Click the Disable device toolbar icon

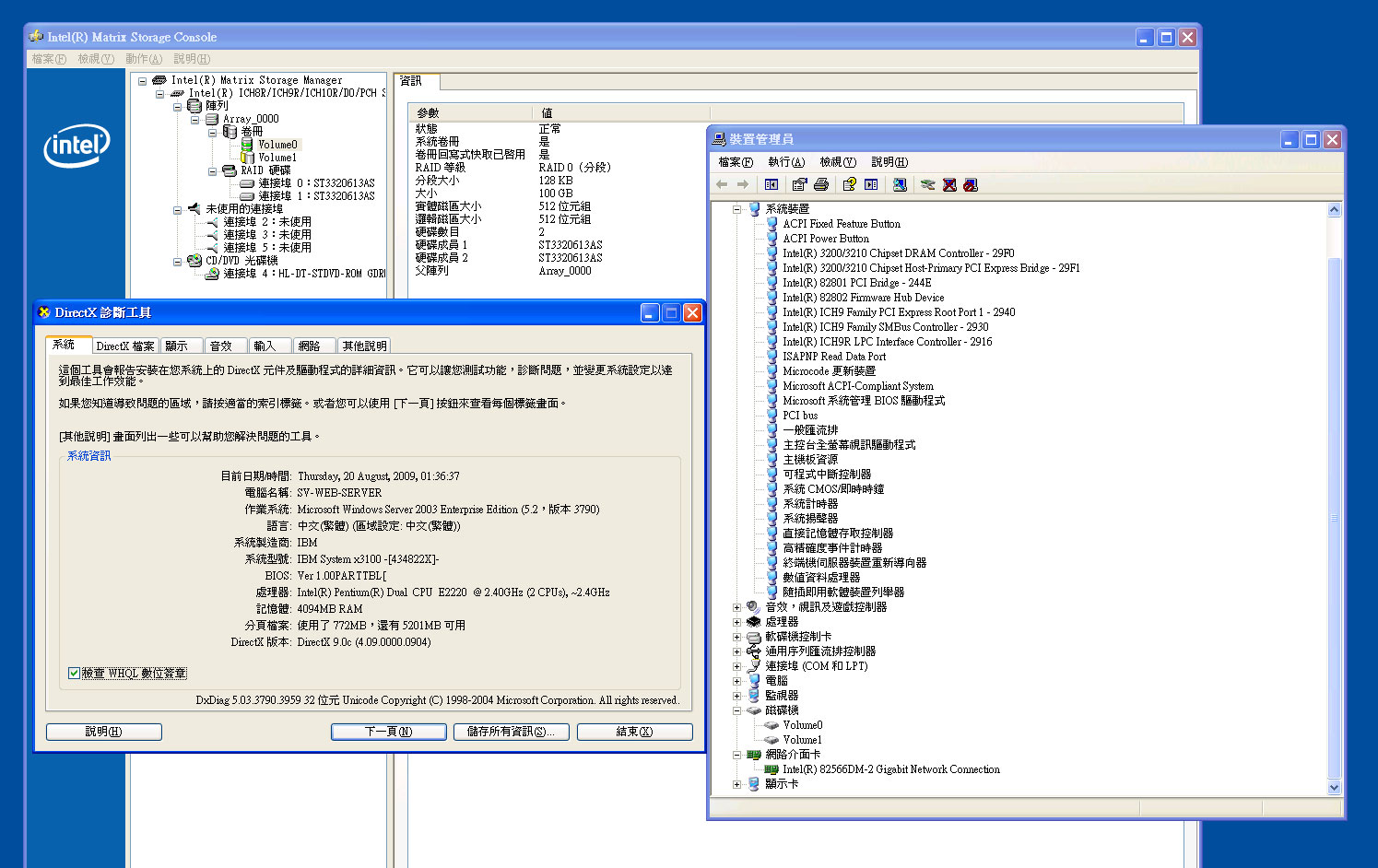[x=971, y=185]
